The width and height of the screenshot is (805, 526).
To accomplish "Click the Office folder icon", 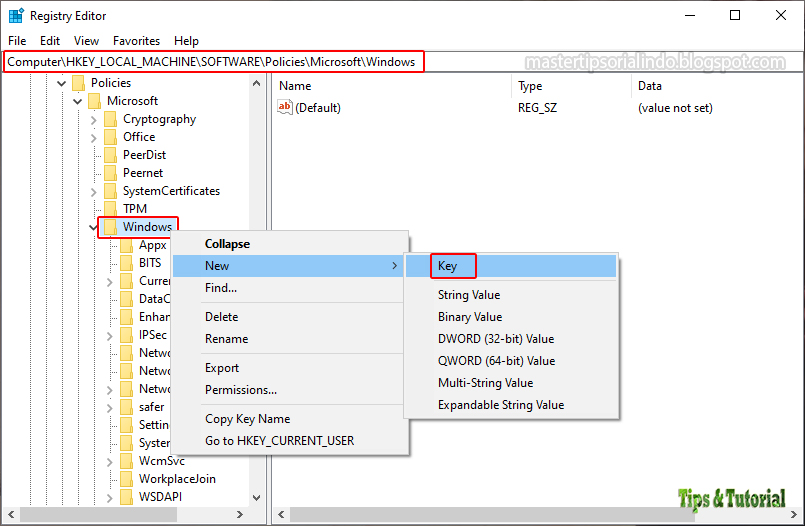I will [110, 137].
